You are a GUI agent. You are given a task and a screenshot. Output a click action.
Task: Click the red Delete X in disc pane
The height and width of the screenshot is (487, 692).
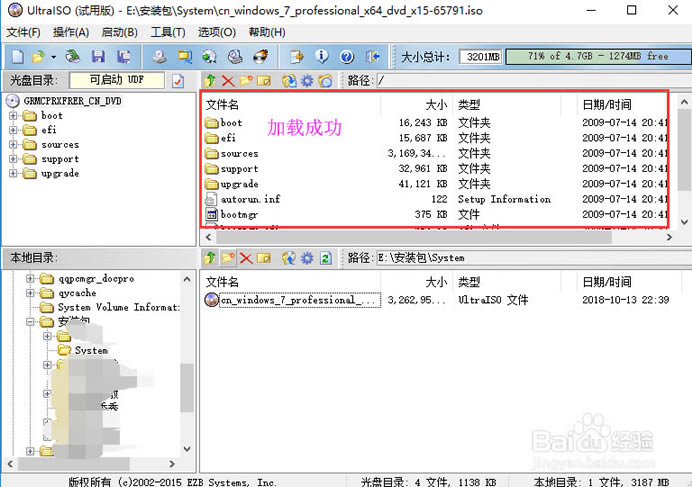tap(228, 81)
